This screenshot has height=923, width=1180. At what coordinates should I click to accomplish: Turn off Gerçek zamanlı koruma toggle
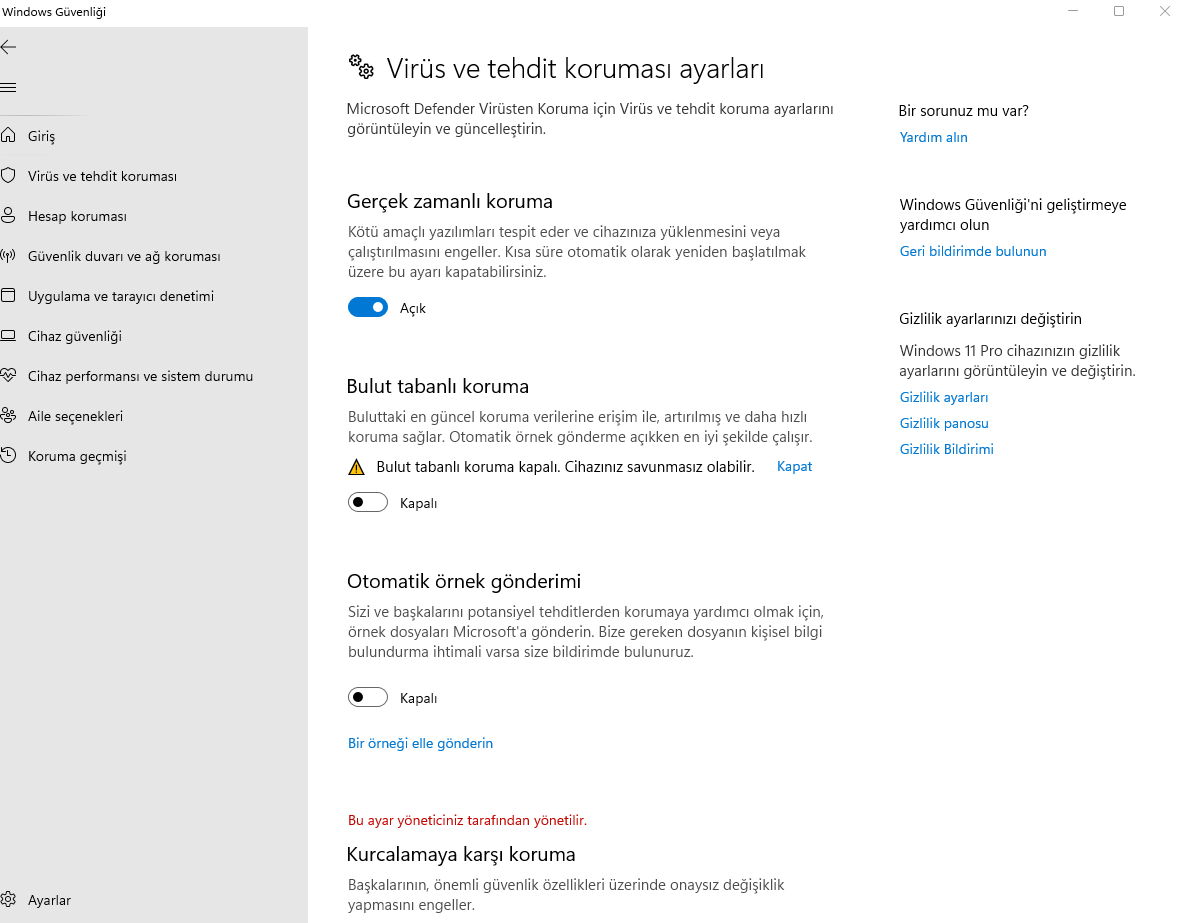pos(368,308)
